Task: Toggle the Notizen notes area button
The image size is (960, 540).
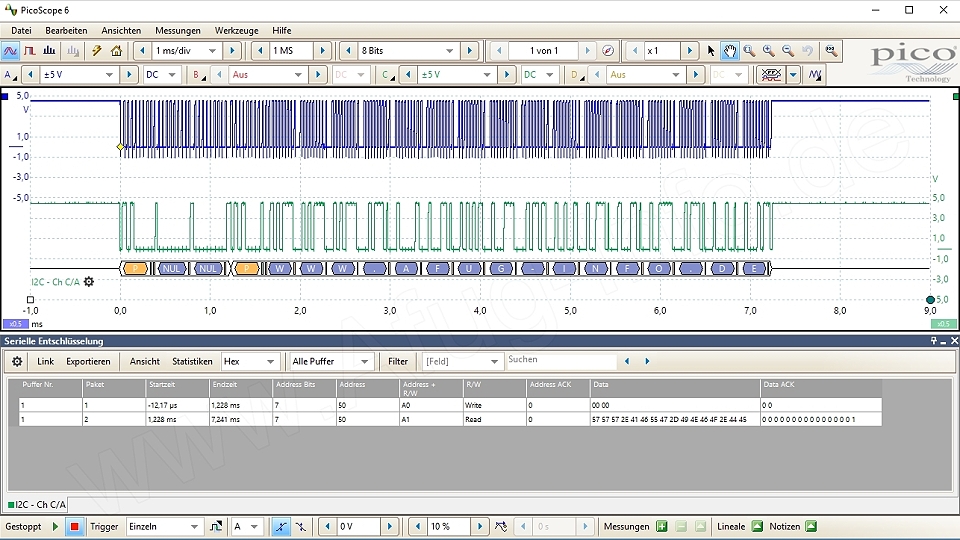Action: 811,527
